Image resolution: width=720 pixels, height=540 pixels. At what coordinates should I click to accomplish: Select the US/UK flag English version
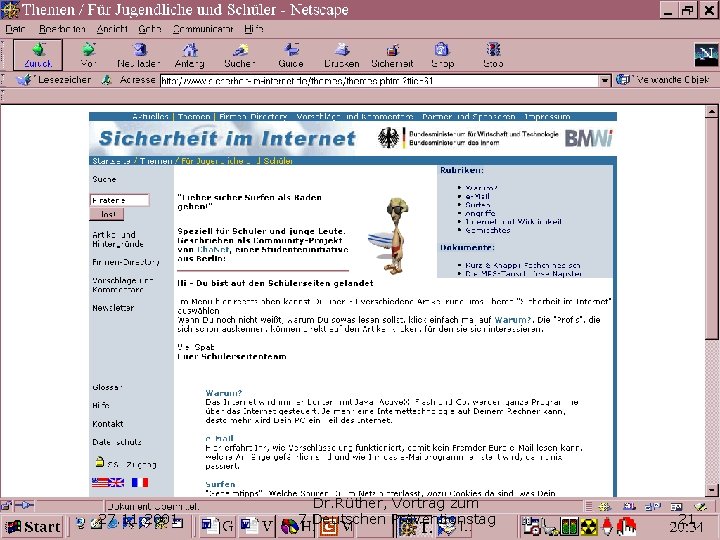107,482
